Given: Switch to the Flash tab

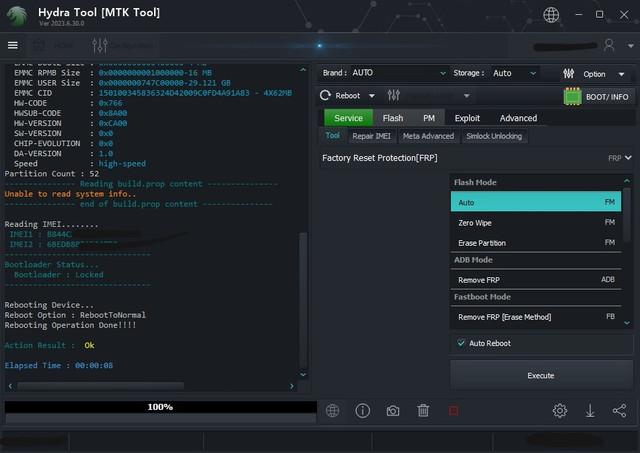Looking at the screenshot, I should point(393,118).
